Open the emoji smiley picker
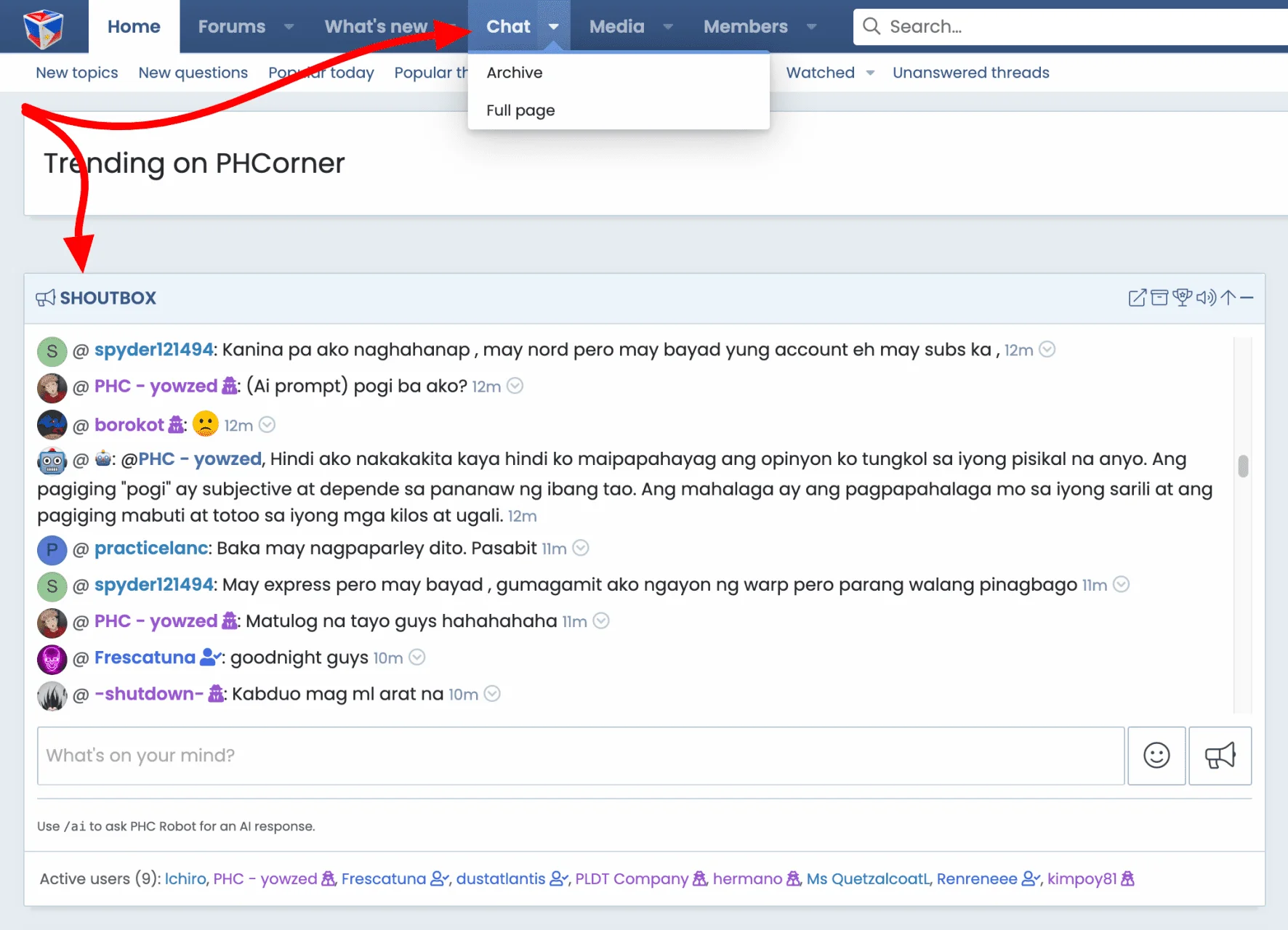 point(1156,756)
